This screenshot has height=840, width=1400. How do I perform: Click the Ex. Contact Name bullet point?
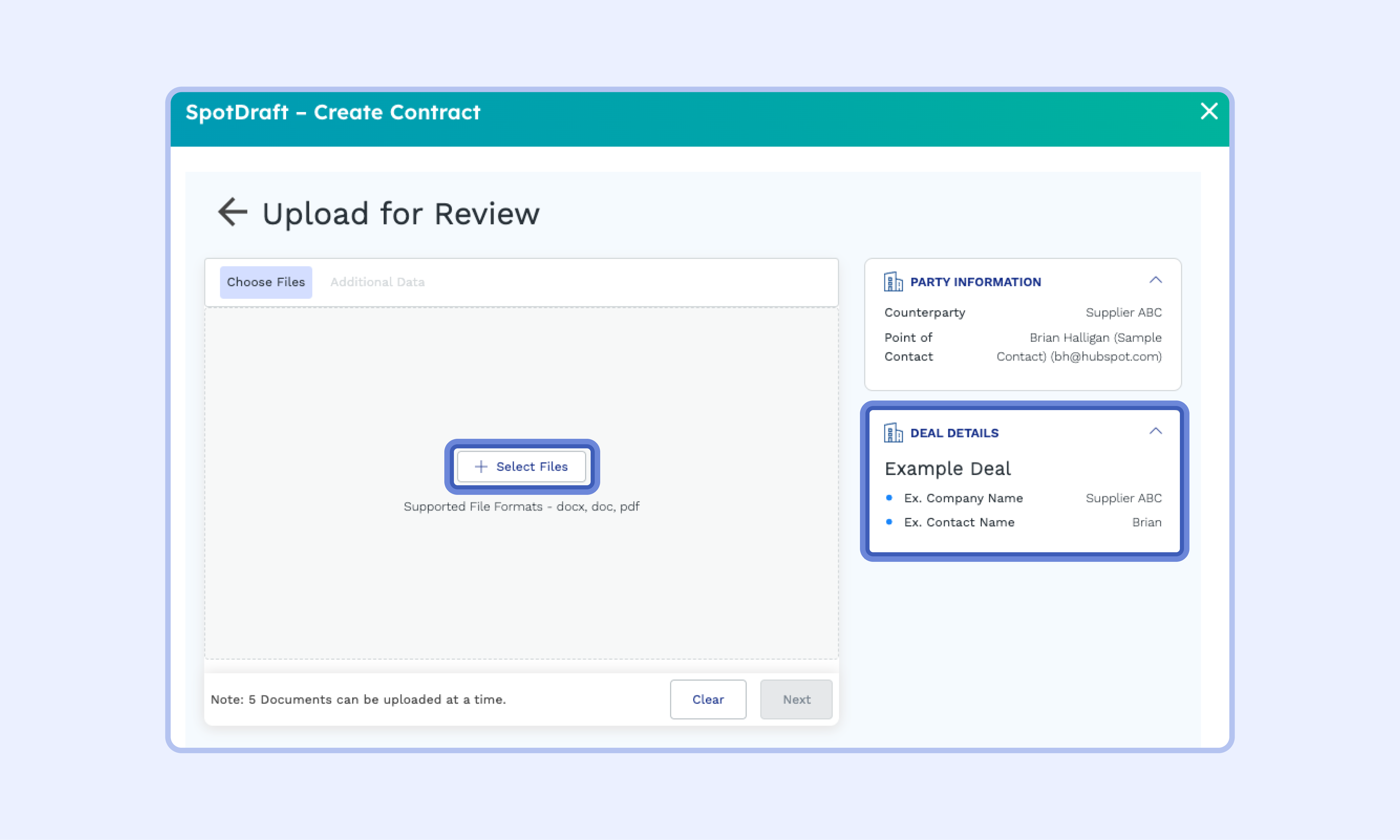[x=889, y=522]
